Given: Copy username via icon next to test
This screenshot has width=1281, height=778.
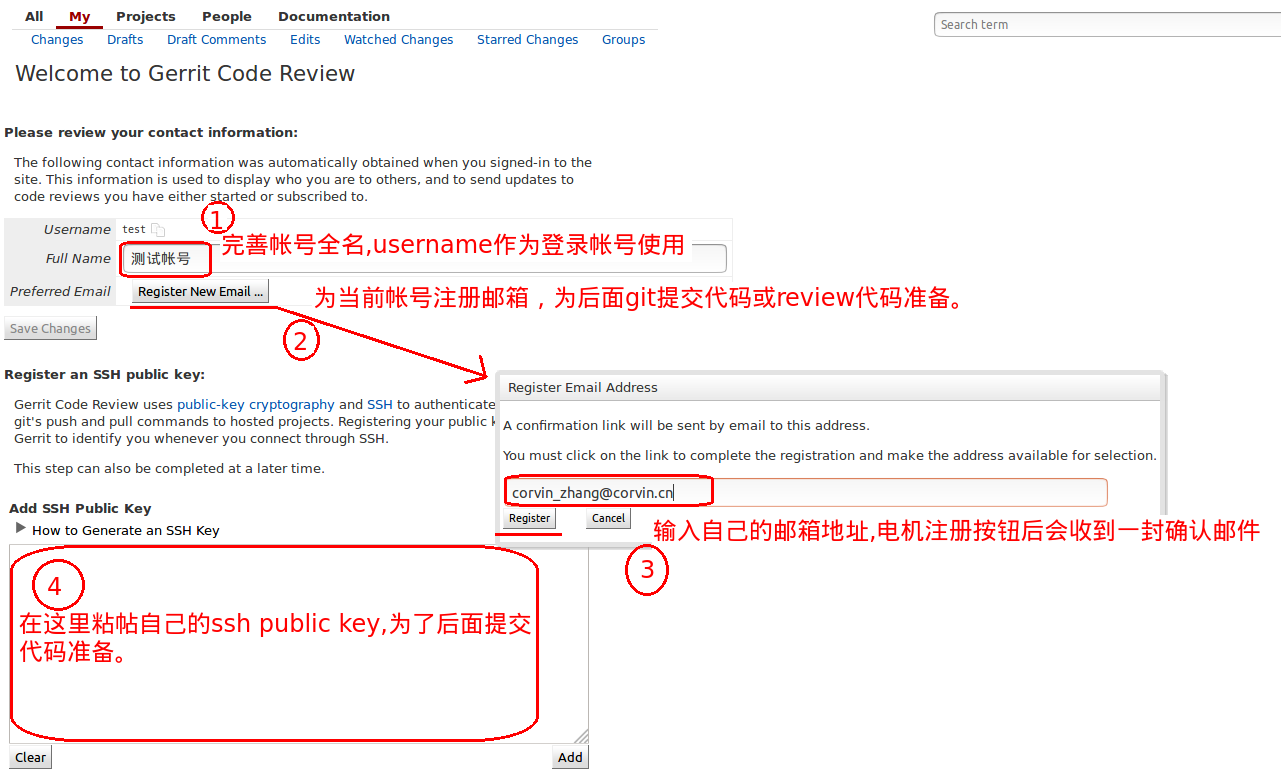Looking at the screenshot, I should point(157,230).
